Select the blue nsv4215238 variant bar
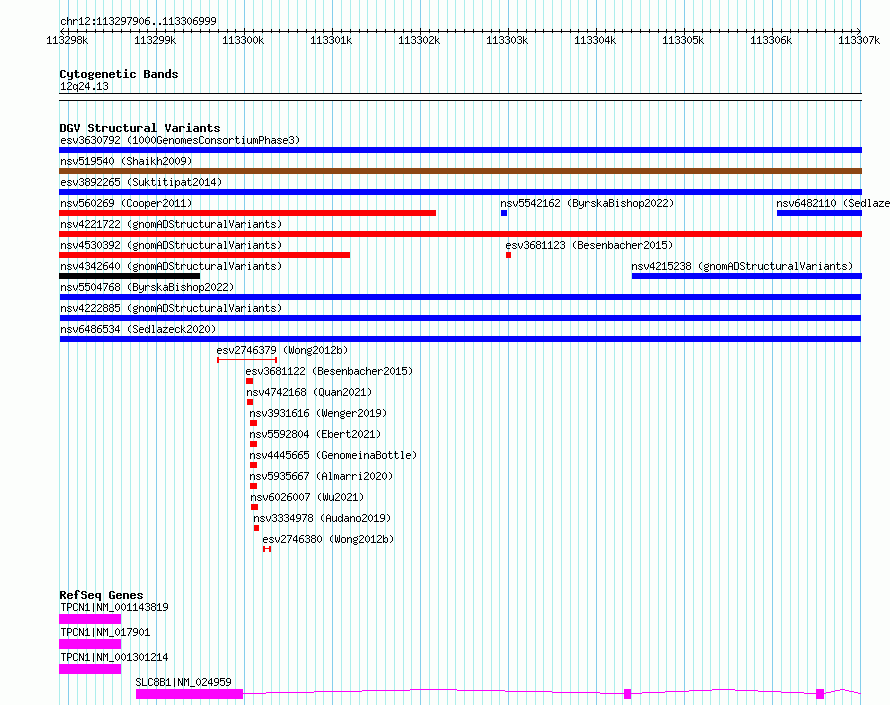The height and width of the screenshot is (705, 890). 747,276
